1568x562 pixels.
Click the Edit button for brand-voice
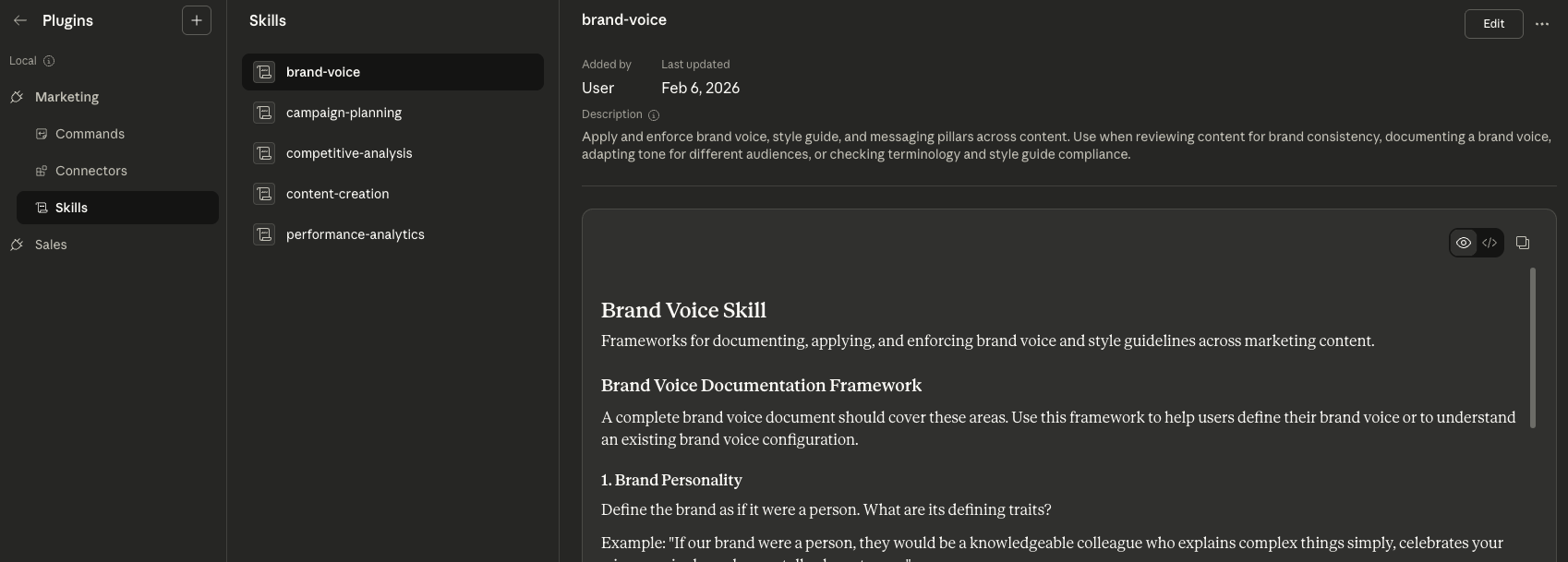click(1493, 24)
